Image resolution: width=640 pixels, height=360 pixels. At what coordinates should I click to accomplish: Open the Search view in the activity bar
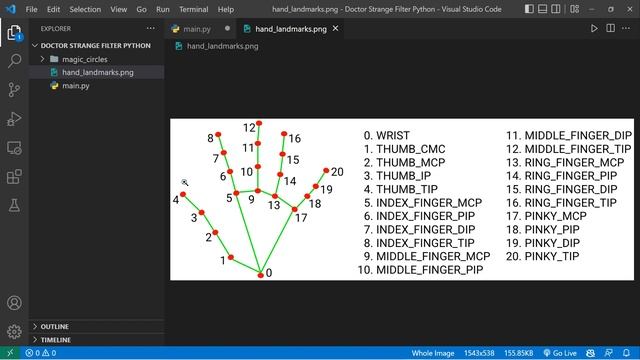pyautogui.click(x=14, y=61)
